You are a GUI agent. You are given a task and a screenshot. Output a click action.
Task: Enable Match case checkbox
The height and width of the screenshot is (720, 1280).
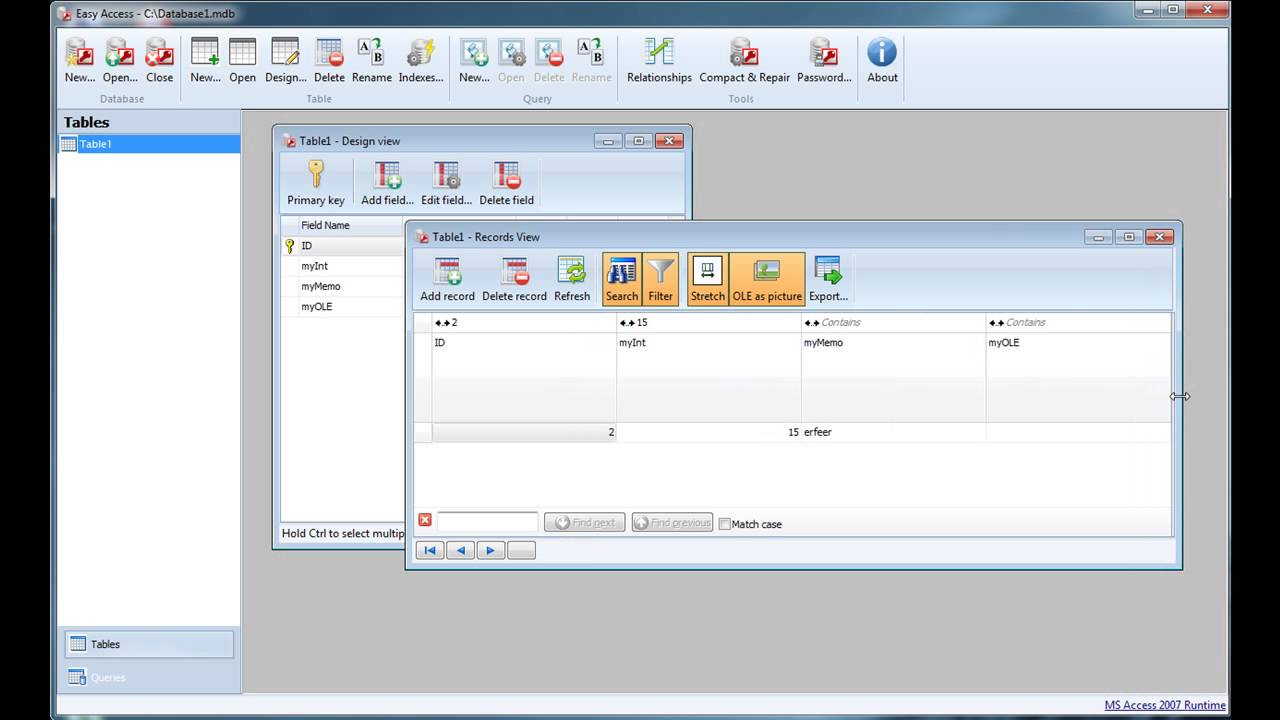coord(725,524)
